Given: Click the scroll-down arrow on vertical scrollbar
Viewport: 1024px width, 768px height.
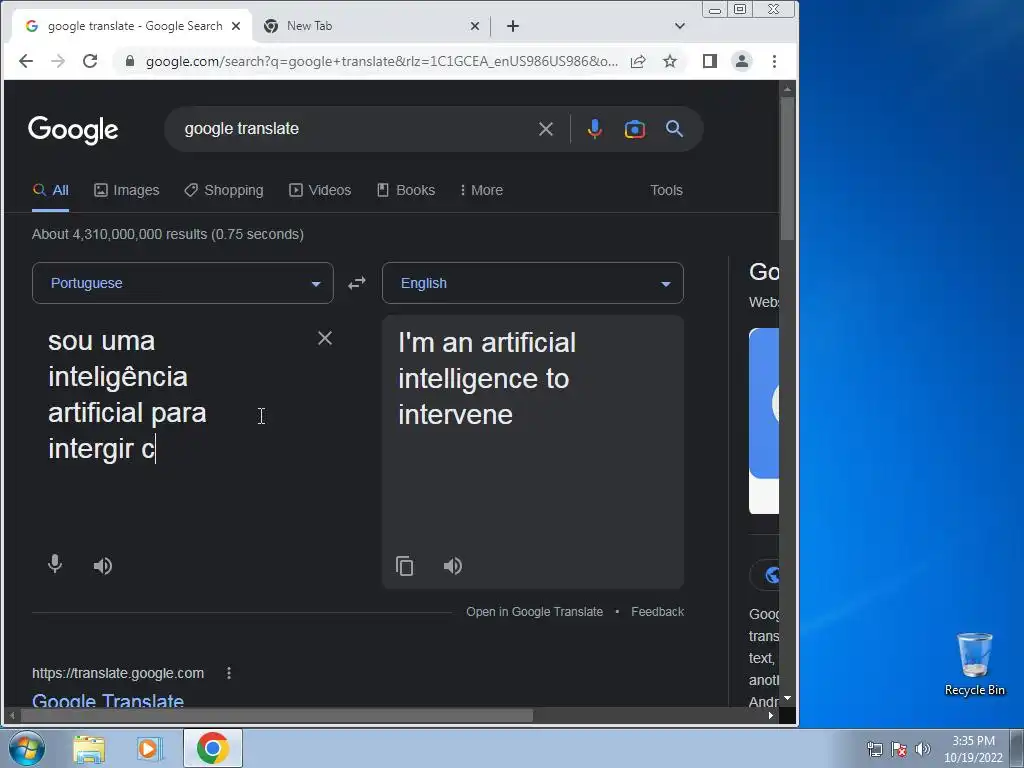Looking at the screenshot, I should point(788,698).
